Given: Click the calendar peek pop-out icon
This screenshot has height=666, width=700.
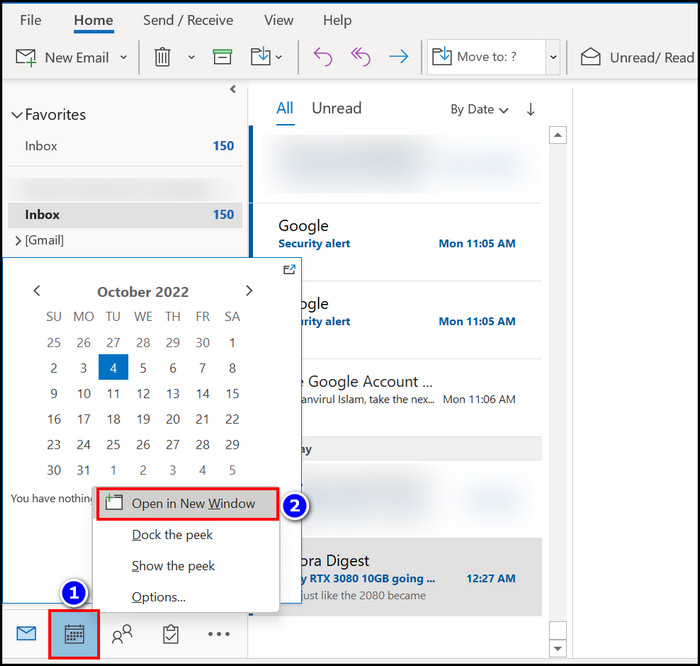Looking at the screenshot, I should pyautogui.click(x=289, y=269).
